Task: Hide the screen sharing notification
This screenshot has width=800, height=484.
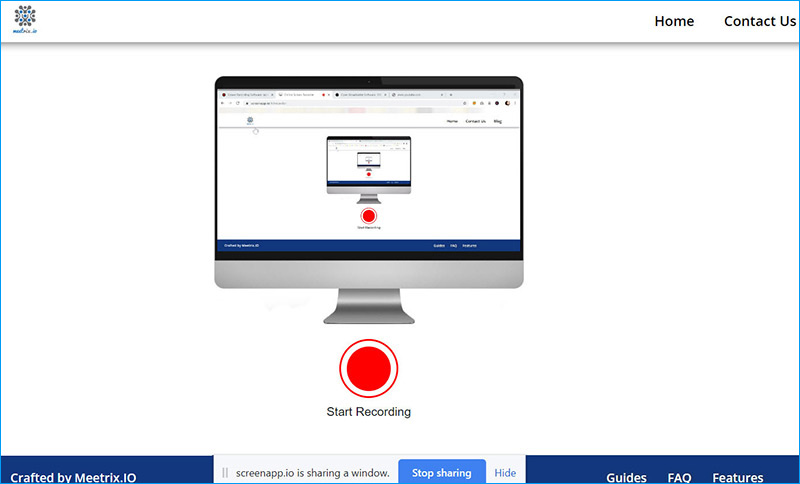Action: pyautogui.click(x=505, y=473)
